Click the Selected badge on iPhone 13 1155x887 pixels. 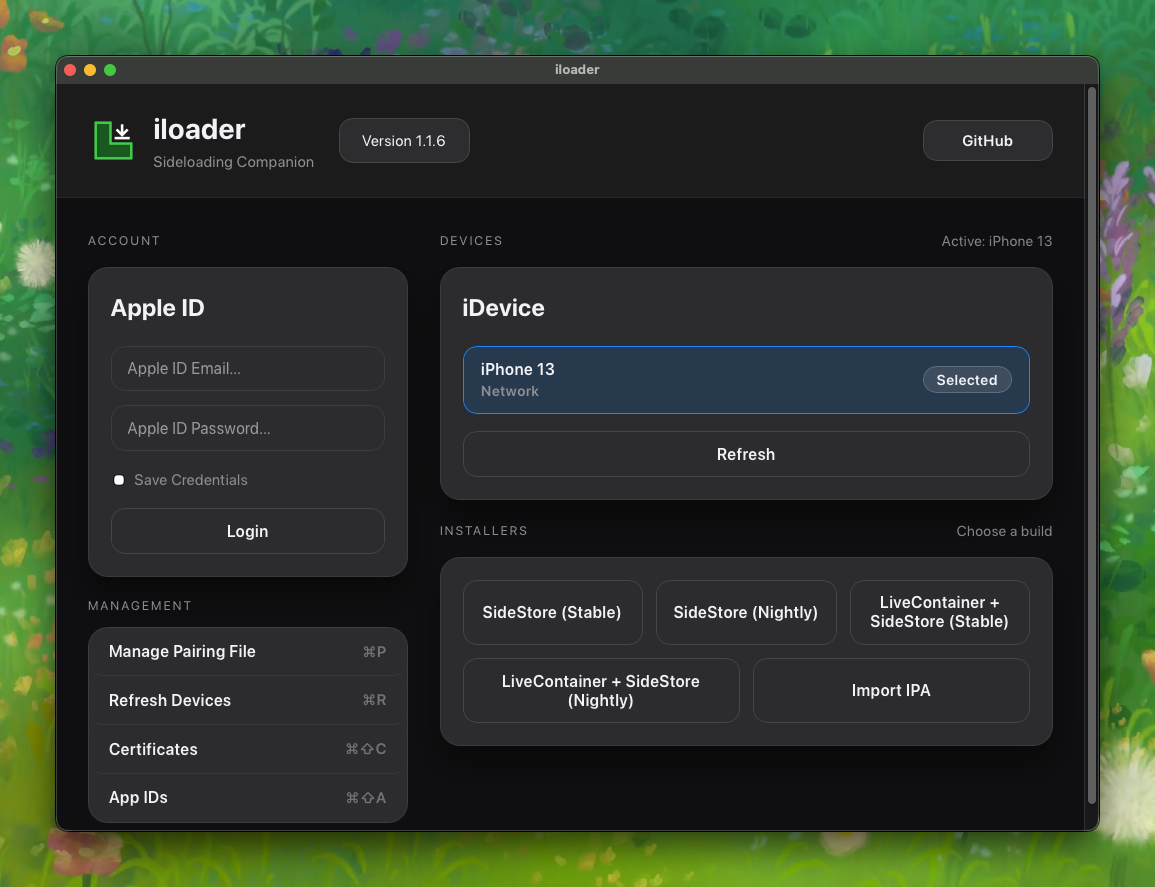(966, 380)
